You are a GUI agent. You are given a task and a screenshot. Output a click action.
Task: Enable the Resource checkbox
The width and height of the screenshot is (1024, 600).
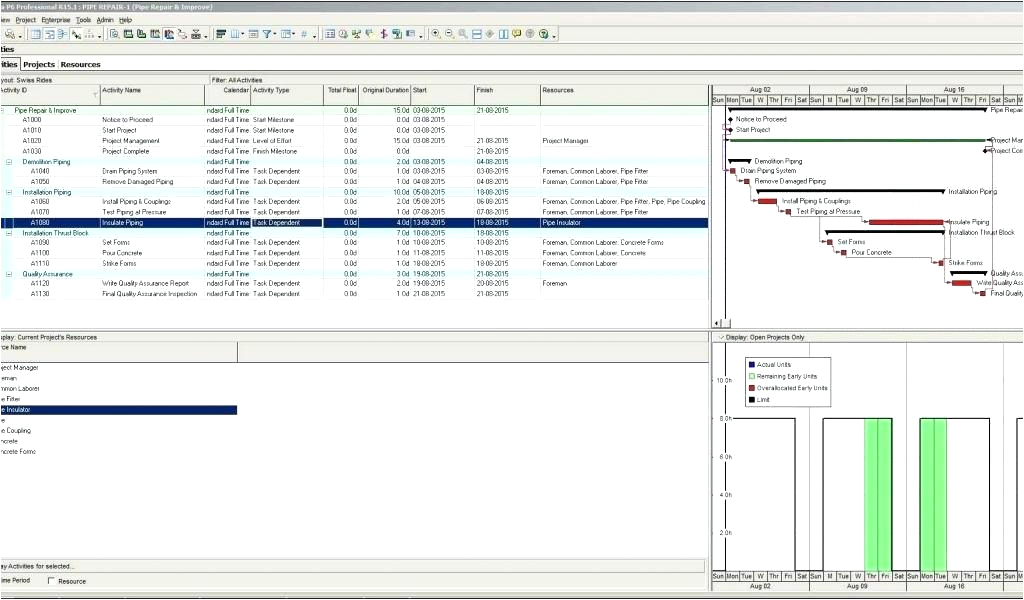[x=51, y=581]
